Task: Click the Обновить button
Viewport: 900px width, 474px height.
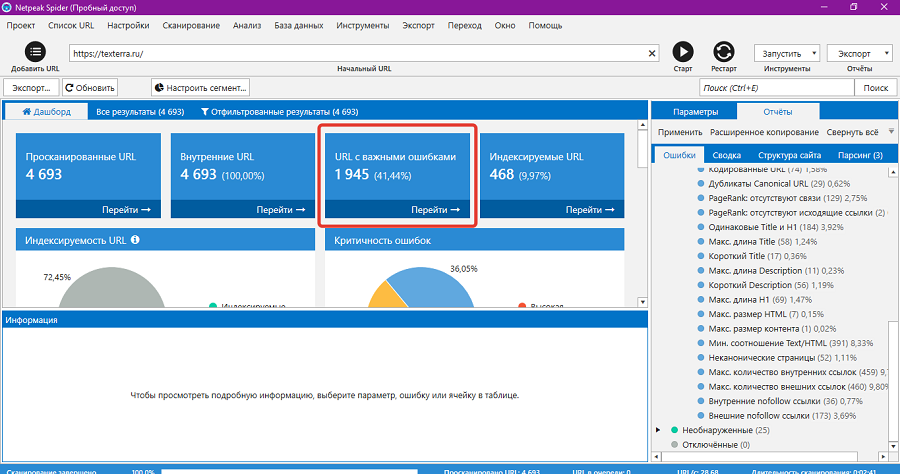Action: tap(90, 88)
